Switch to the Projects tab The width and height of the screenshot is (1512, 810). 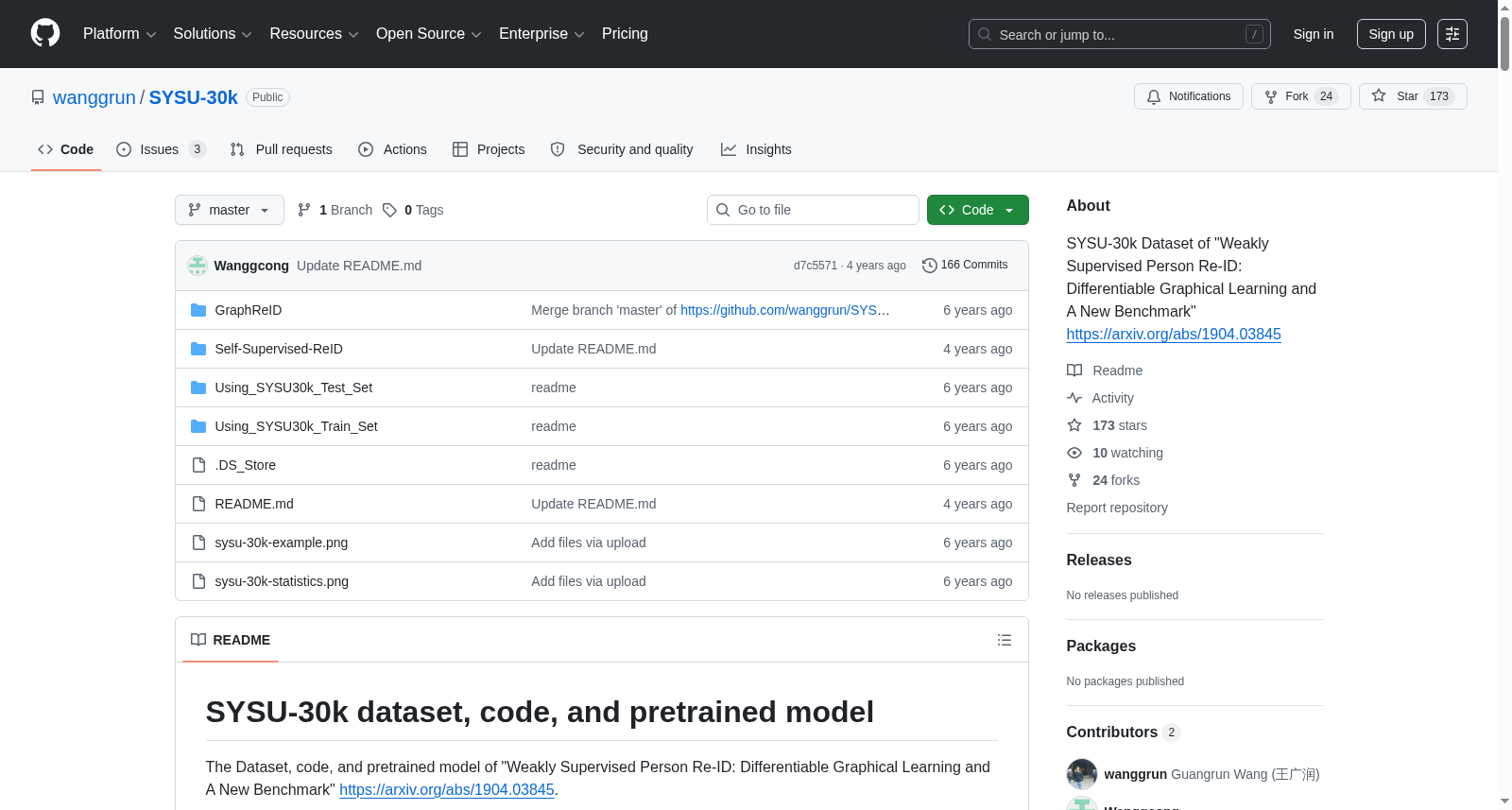(489, 149)
